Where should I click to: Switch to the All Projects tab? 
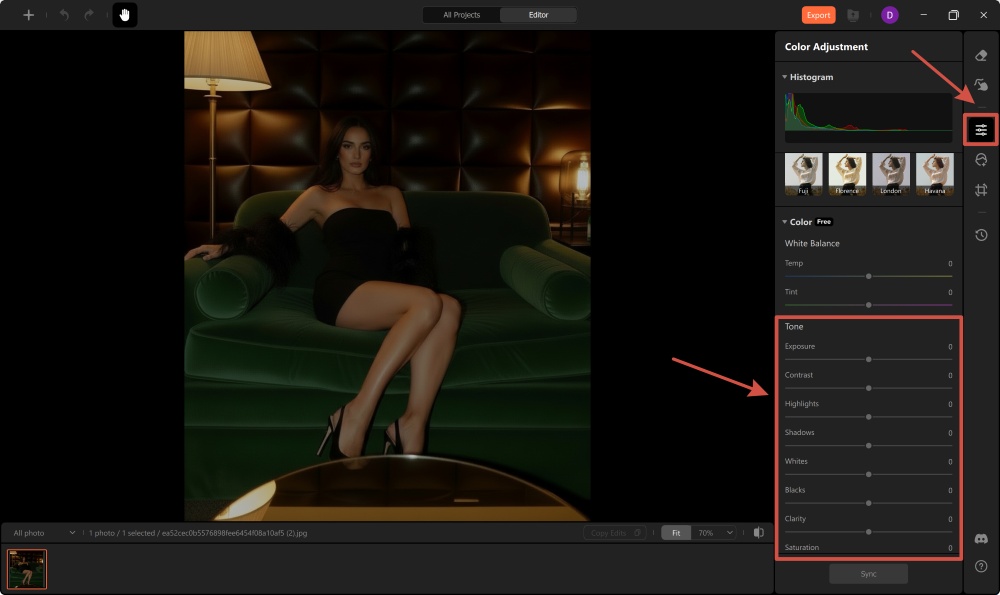click(x=460, y=15)
